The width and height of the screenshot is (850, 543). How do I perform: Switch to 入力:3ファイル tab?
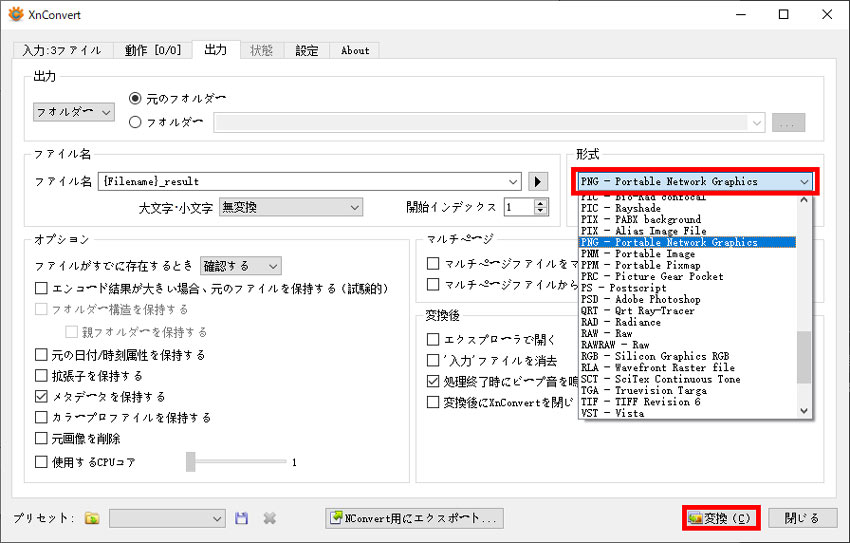tap(62, 50)
